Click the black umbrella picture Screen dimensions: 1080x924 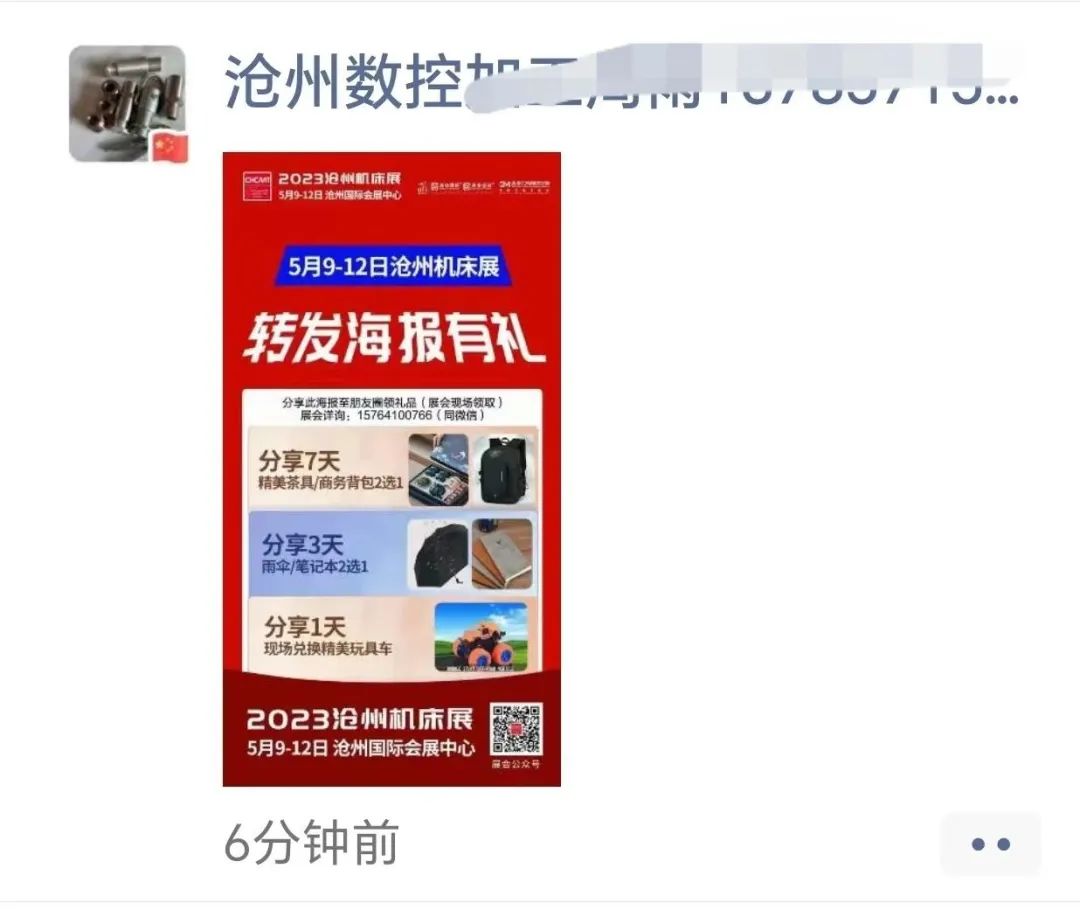[x=438, y=555]
